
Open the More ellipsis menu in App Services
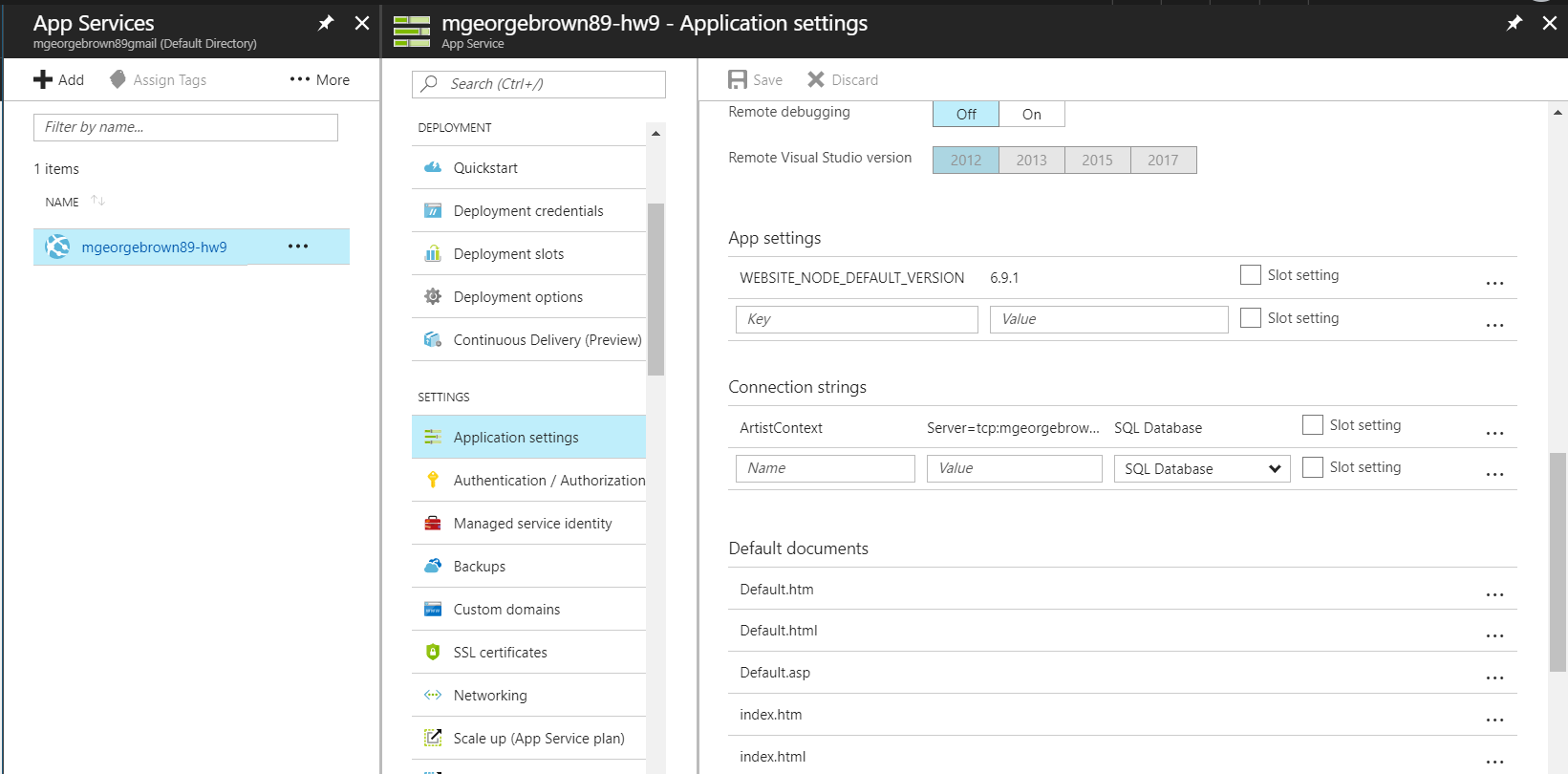tap(319, 79)
